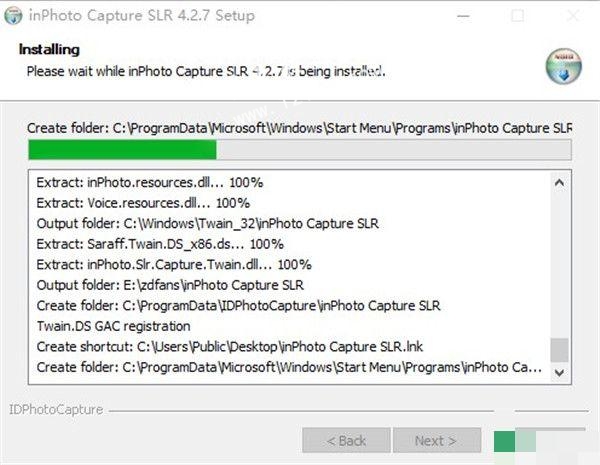Click the disabled maximize window button

tap(517, 16)
